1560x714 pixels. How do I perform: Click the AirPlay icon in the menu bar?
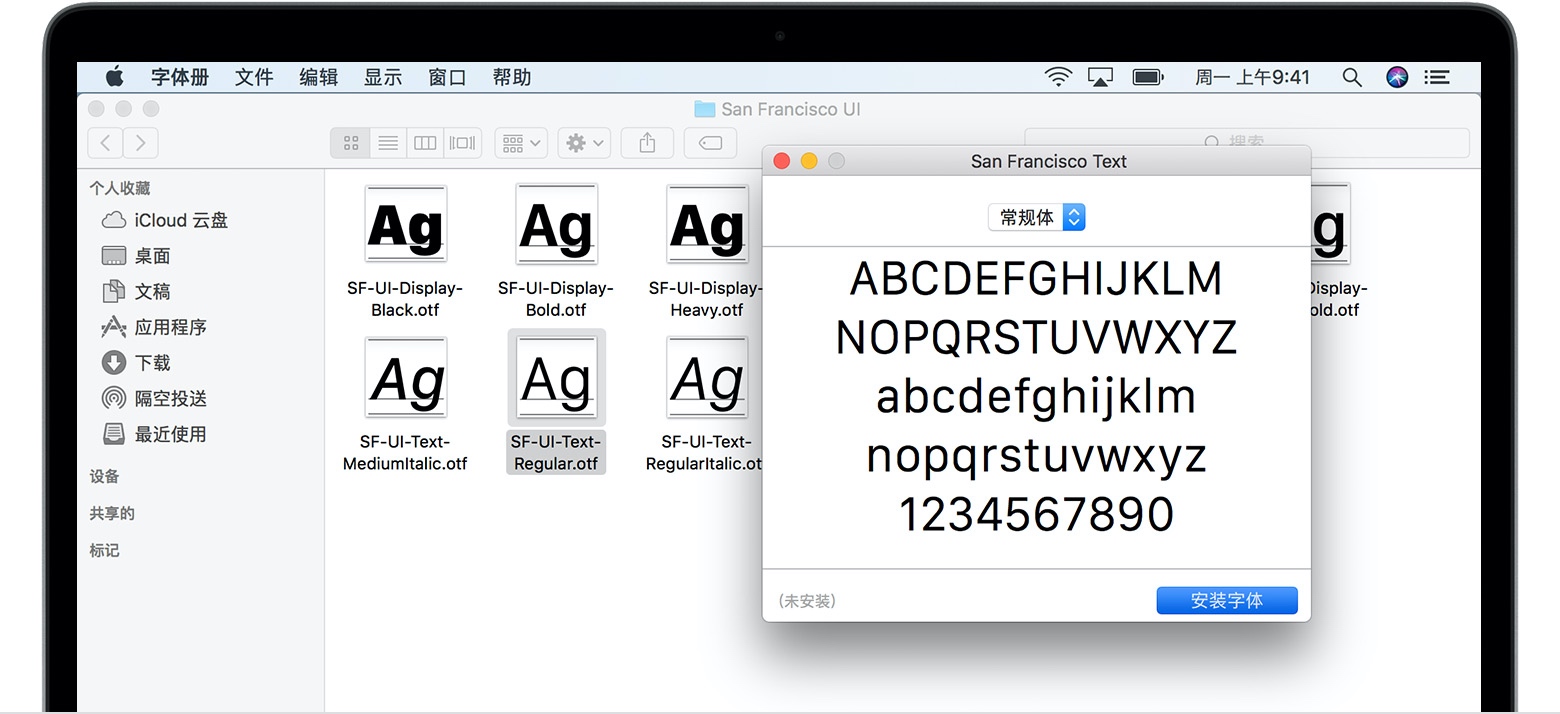(1100, 76)
